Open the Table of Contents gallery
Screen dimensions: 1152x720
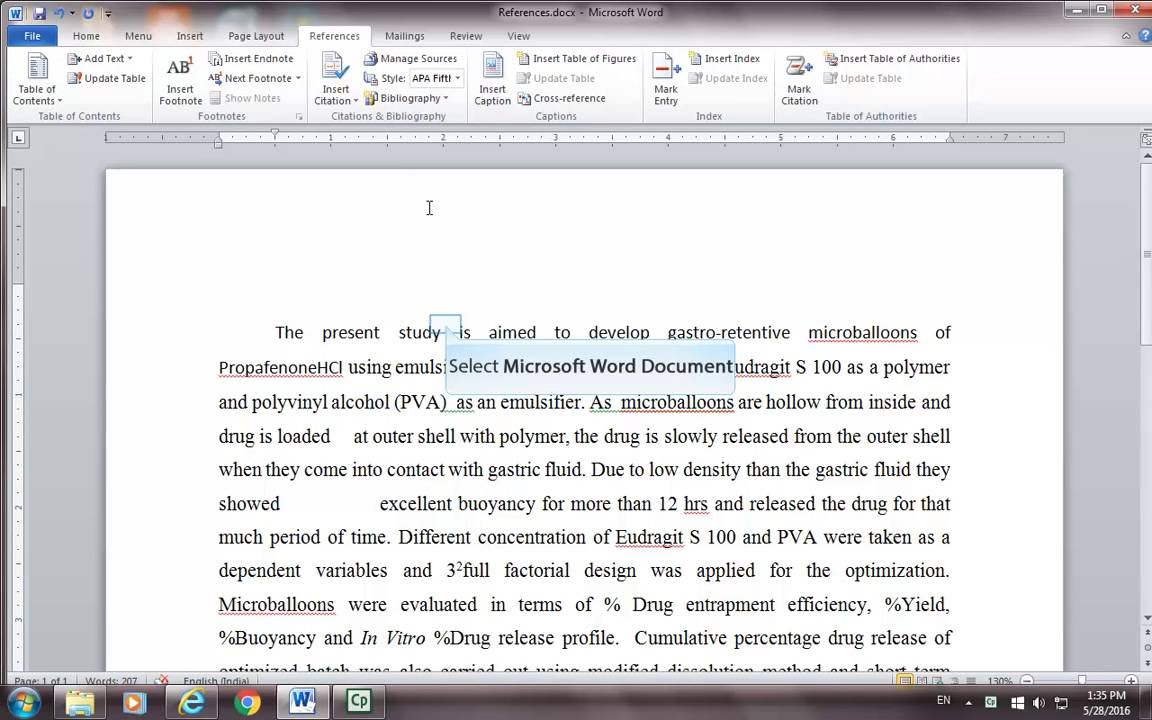click(x=37, y=79)
